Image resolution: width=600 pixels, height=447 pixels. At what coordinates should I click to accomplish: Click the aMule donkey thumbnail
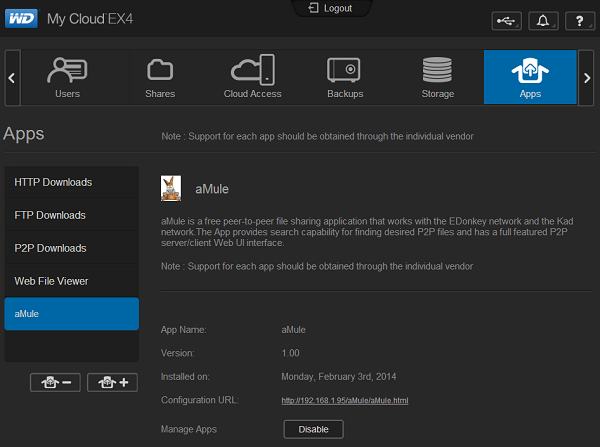pyautogui.click(x=171, y=188)
